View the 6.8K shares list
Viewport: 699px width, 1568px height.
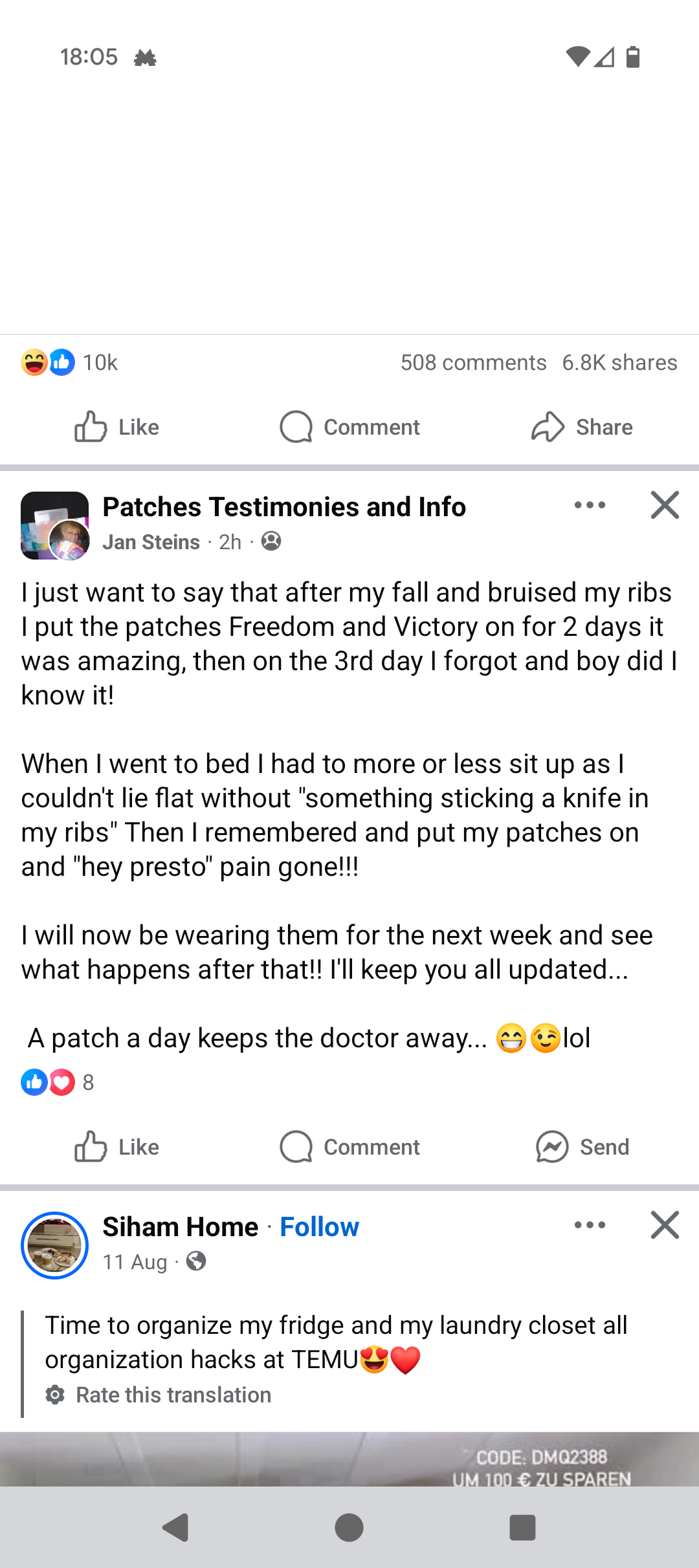pos(619,362)
